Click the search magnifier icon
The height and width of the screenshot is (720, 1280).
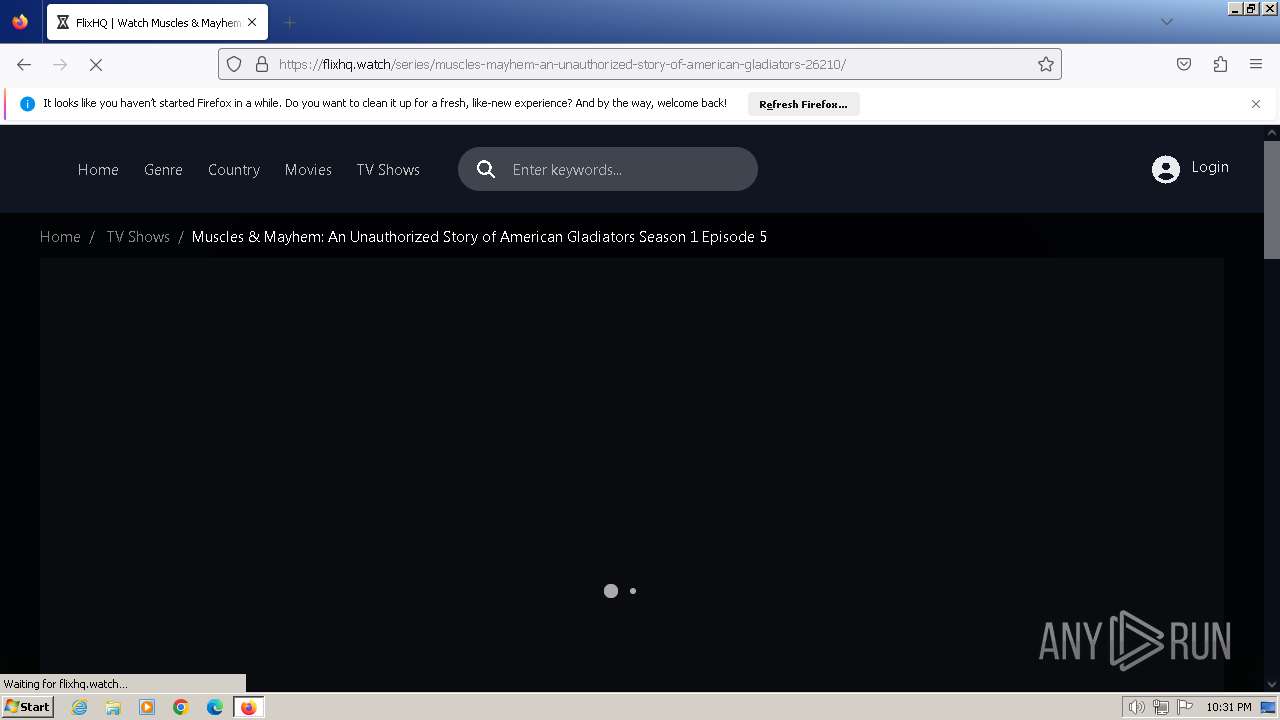coord(486,169)
